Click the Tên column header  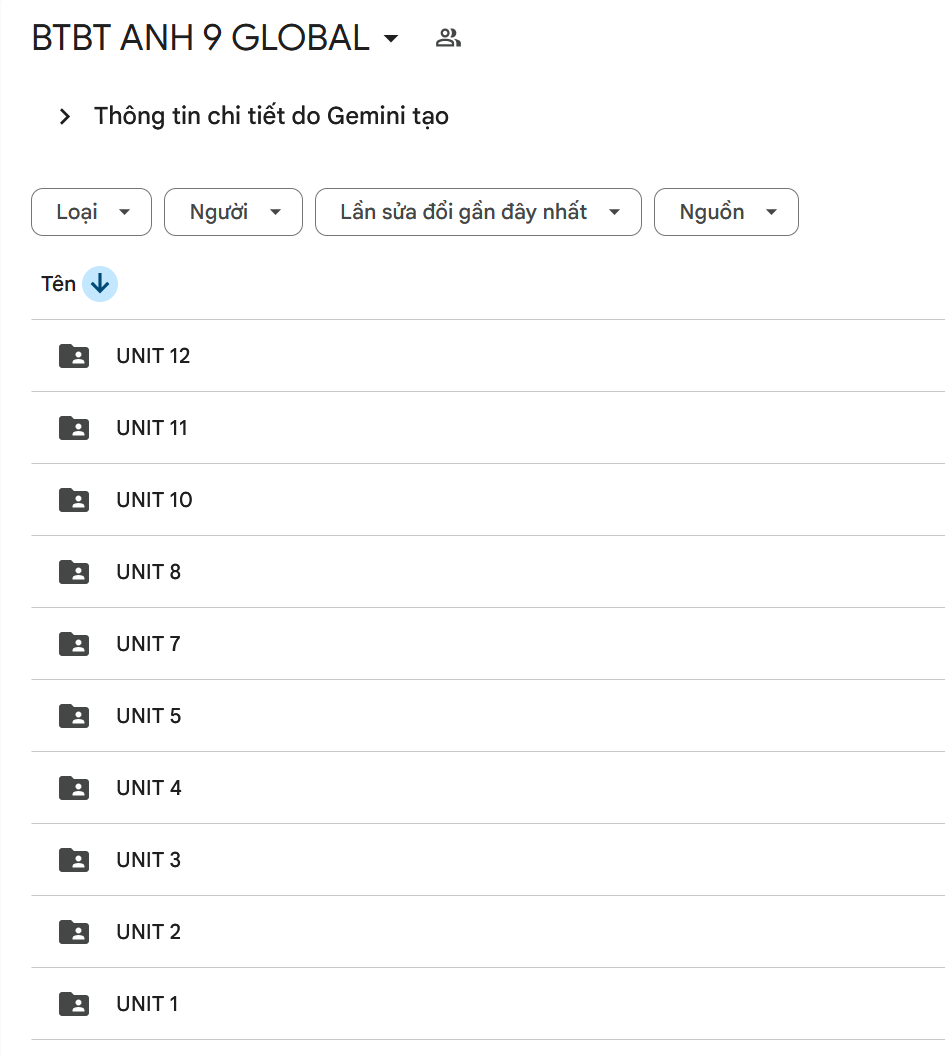click(58, 284)
